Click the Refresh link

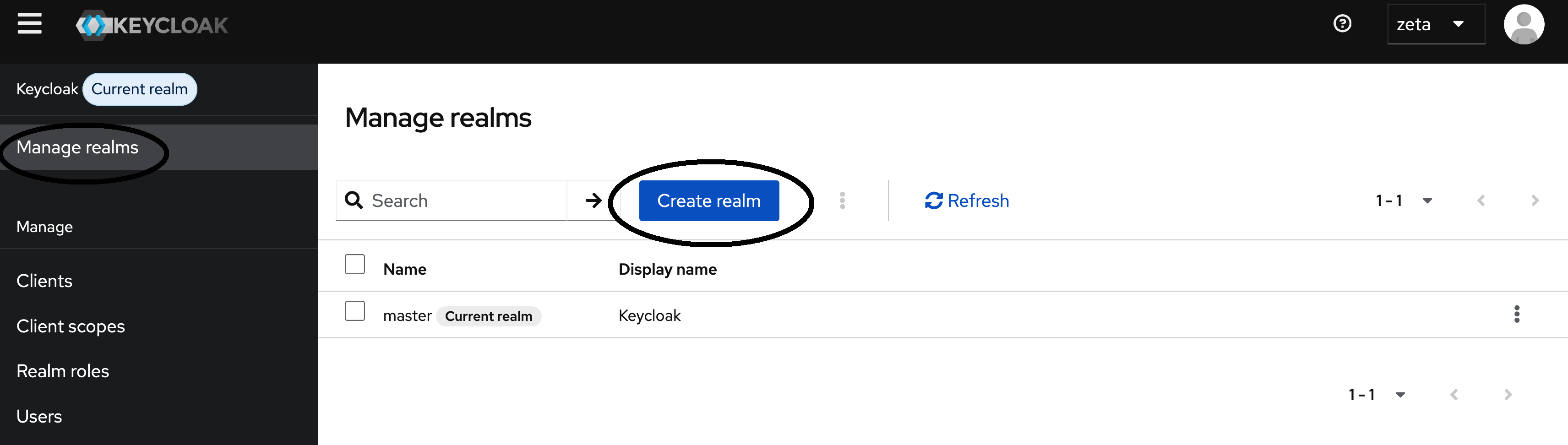[x=967, y=200]
